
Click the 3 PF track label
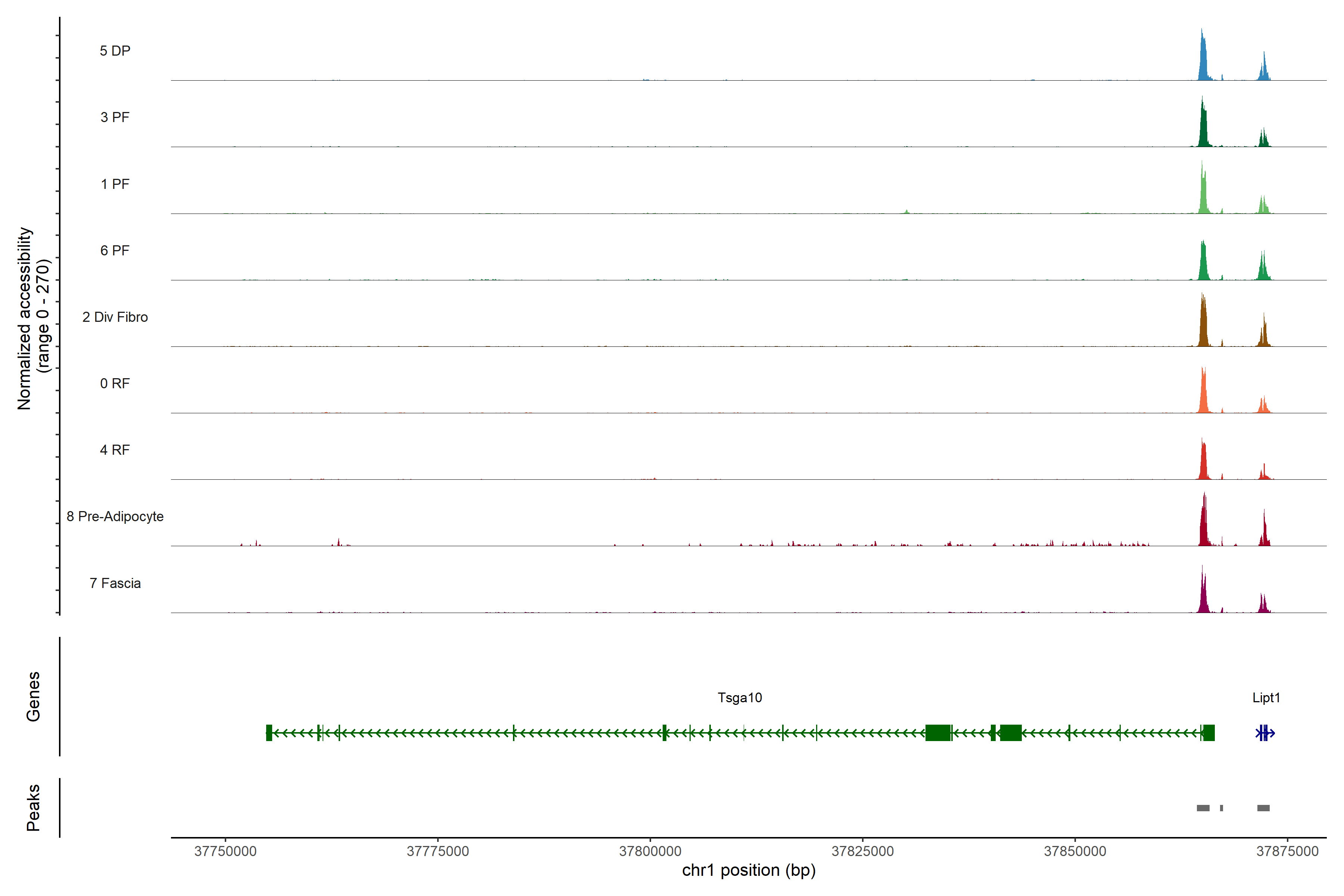[115, 117]
